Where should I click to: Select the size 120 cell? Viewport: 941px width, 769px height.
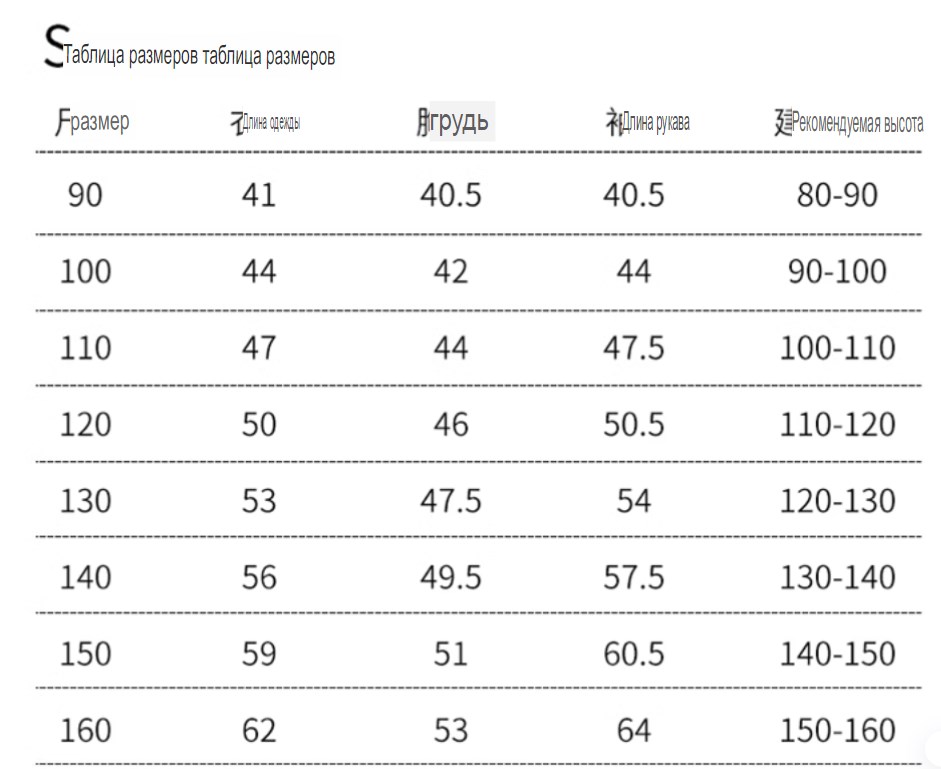(85, 425)
